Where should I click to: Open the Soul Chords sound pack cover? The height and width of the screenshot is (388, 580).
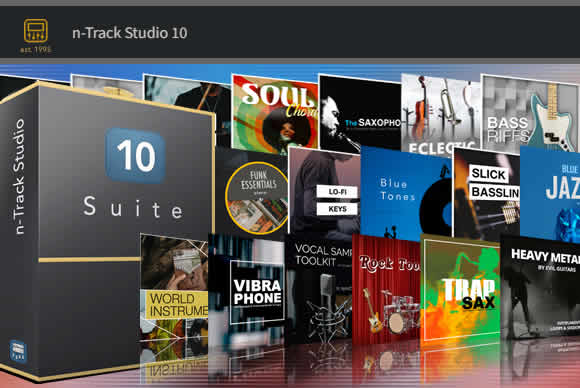tap(275, 114)
